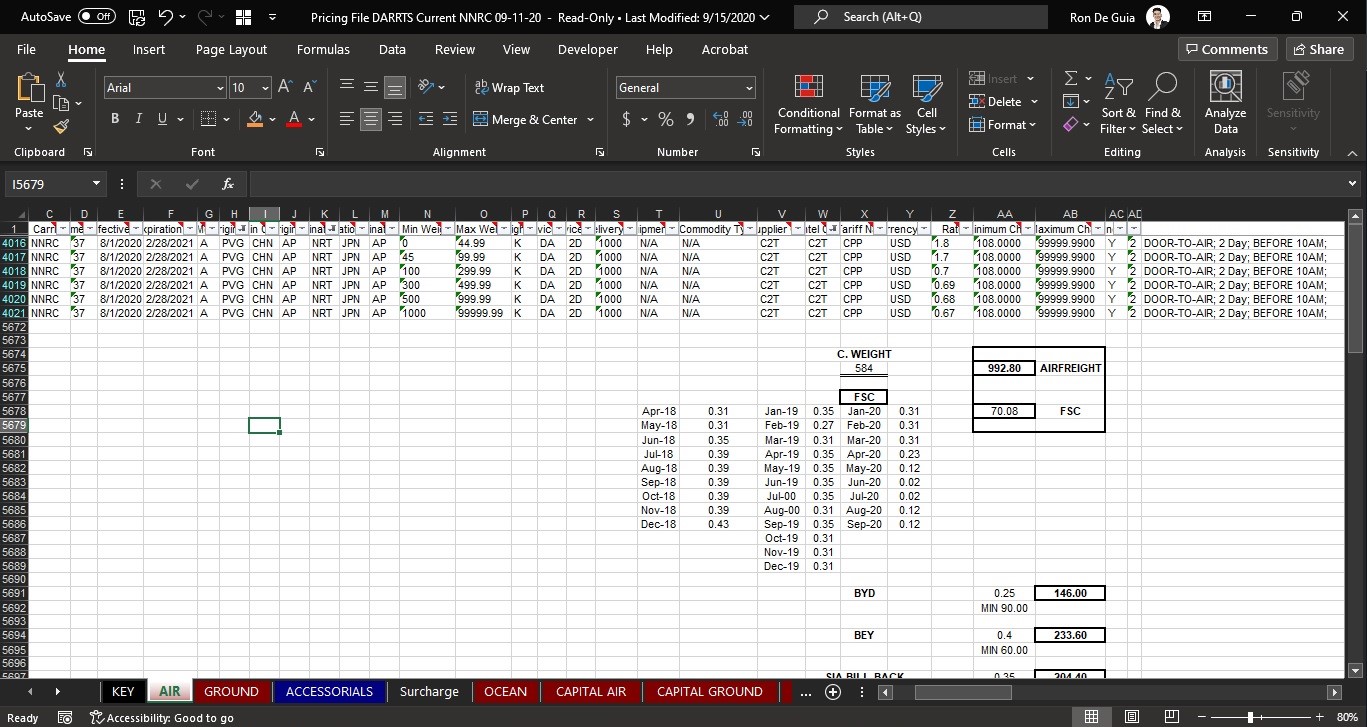
Task: Switch to the ACCESSORIALS sheet tab
Action: pos(329,692)
